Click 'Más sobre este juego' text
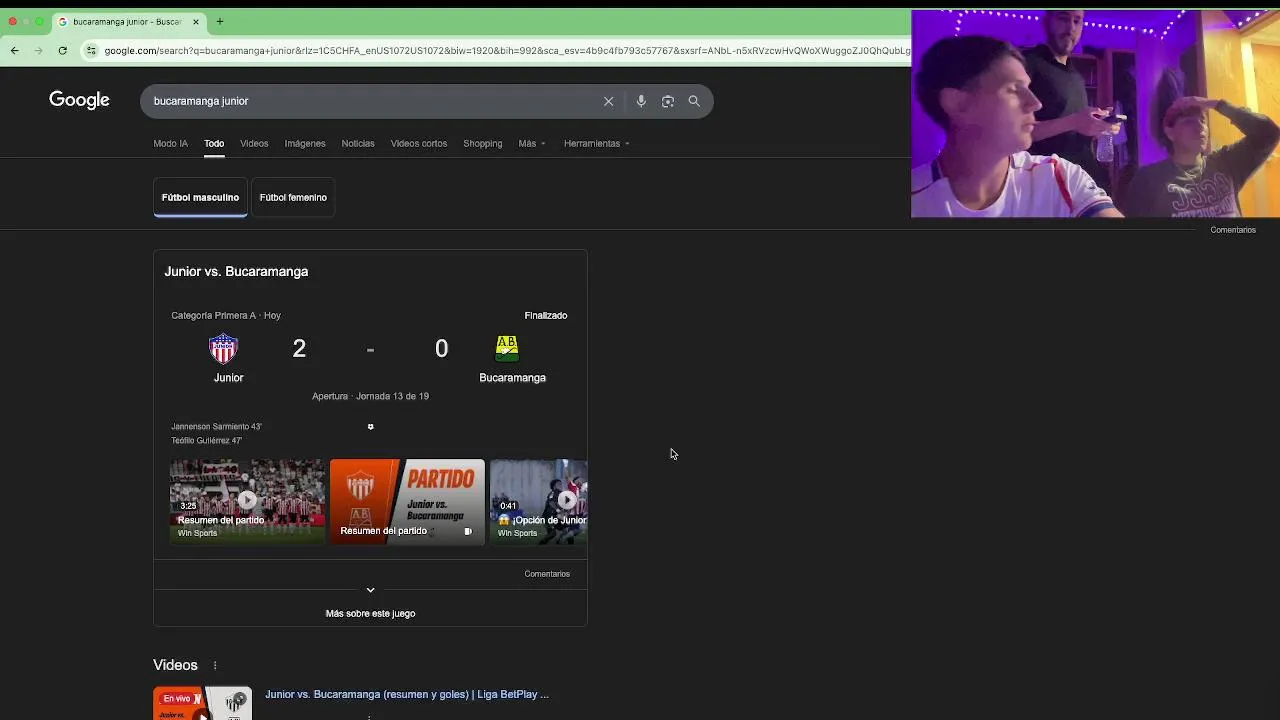1280x720 pixels. point(370,613)
